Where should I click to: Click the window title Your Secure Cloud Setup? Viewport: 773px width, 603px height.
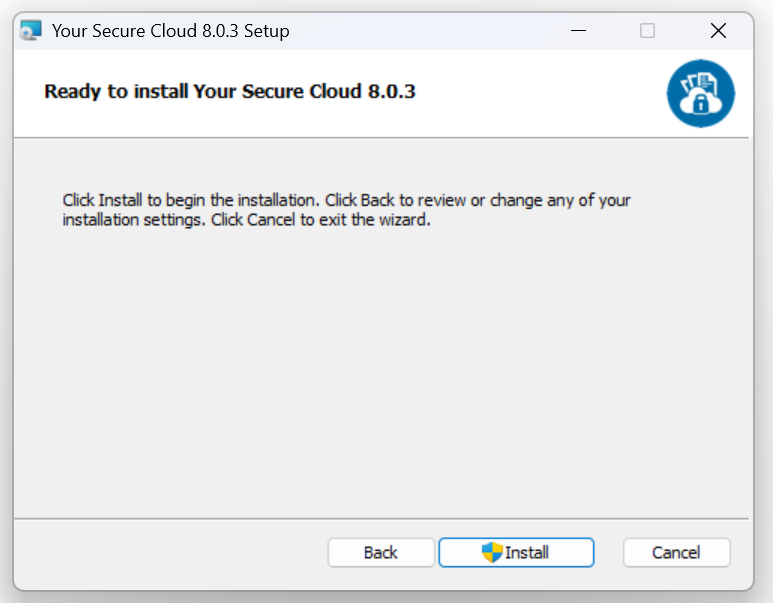(171, 31)
